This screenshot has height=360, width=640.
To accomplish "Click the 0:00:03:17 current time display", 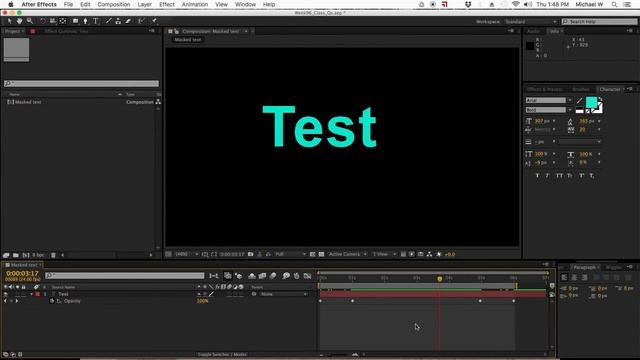I will click(x=22, y=273).
